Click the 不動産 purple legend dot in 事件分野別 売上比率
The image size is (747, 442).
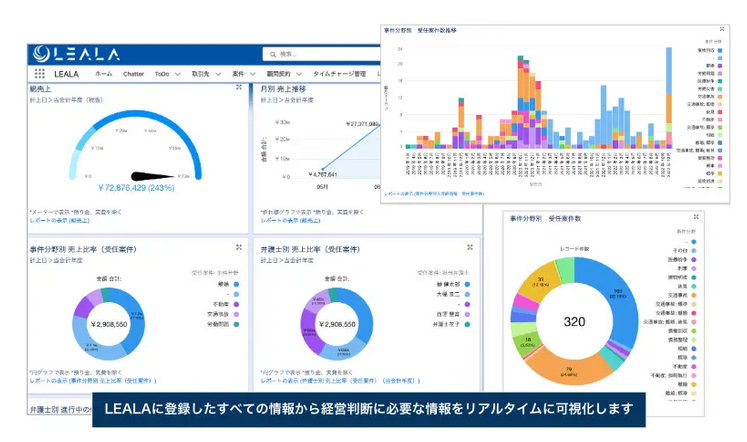[x=236, y=304]
